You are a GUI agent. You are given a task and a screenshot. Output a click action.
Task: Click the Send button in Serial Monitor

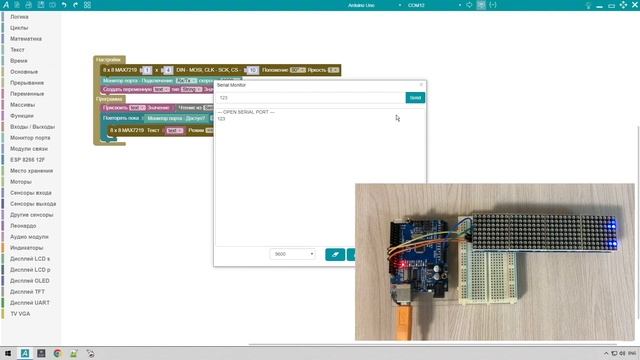[x=415, y=98]
